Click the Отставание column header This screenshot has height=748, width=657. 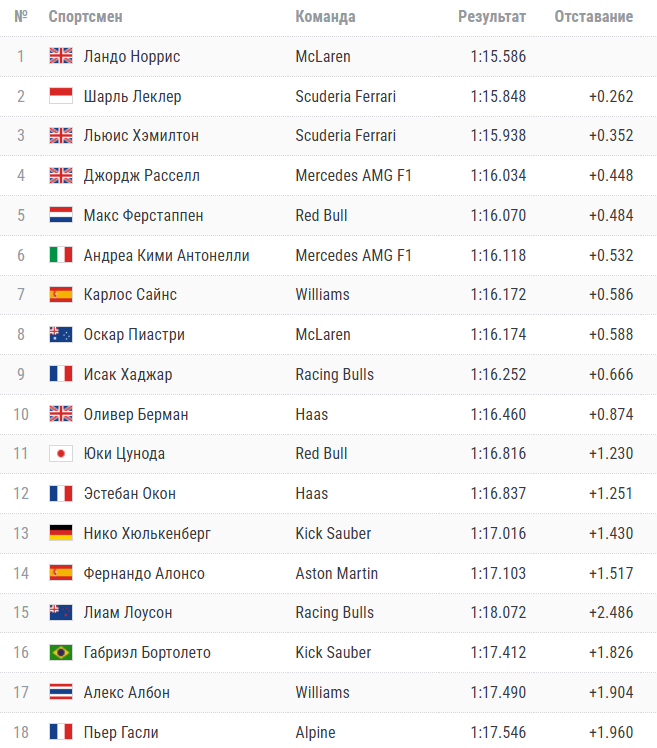[594, 17]
